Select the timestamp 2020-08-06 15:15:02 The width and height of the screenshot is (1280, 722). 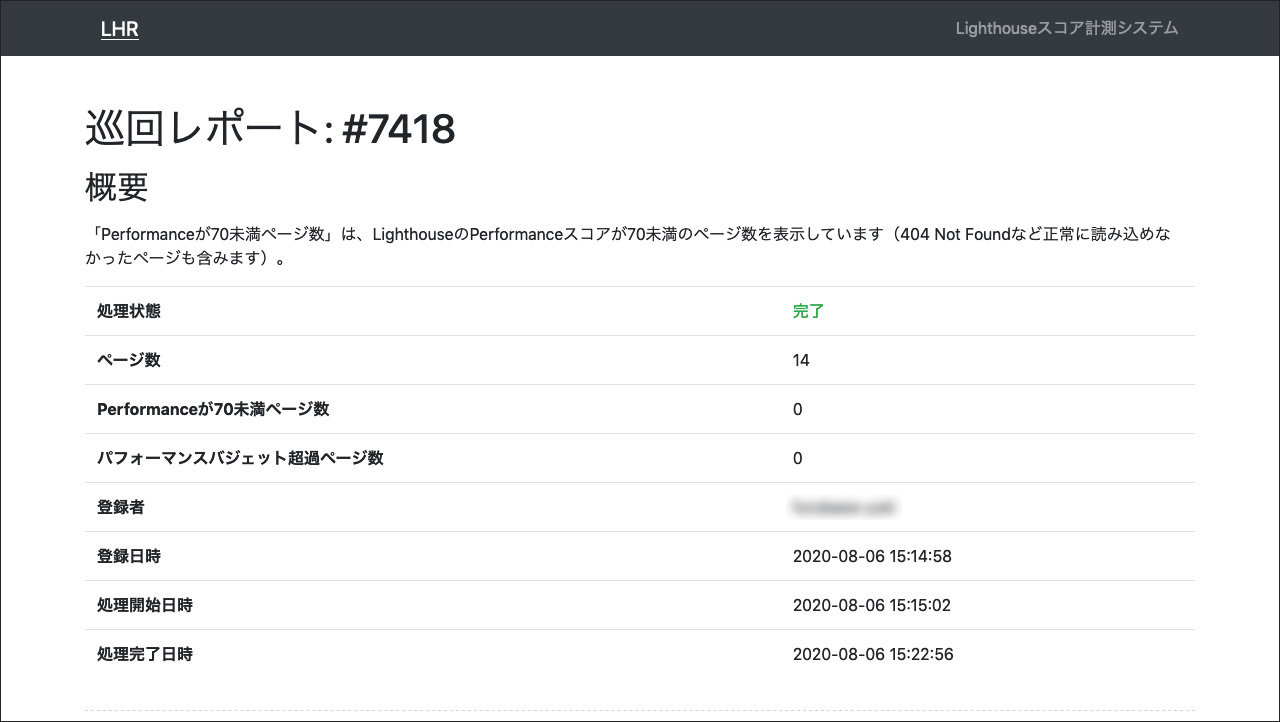point(872,605)
